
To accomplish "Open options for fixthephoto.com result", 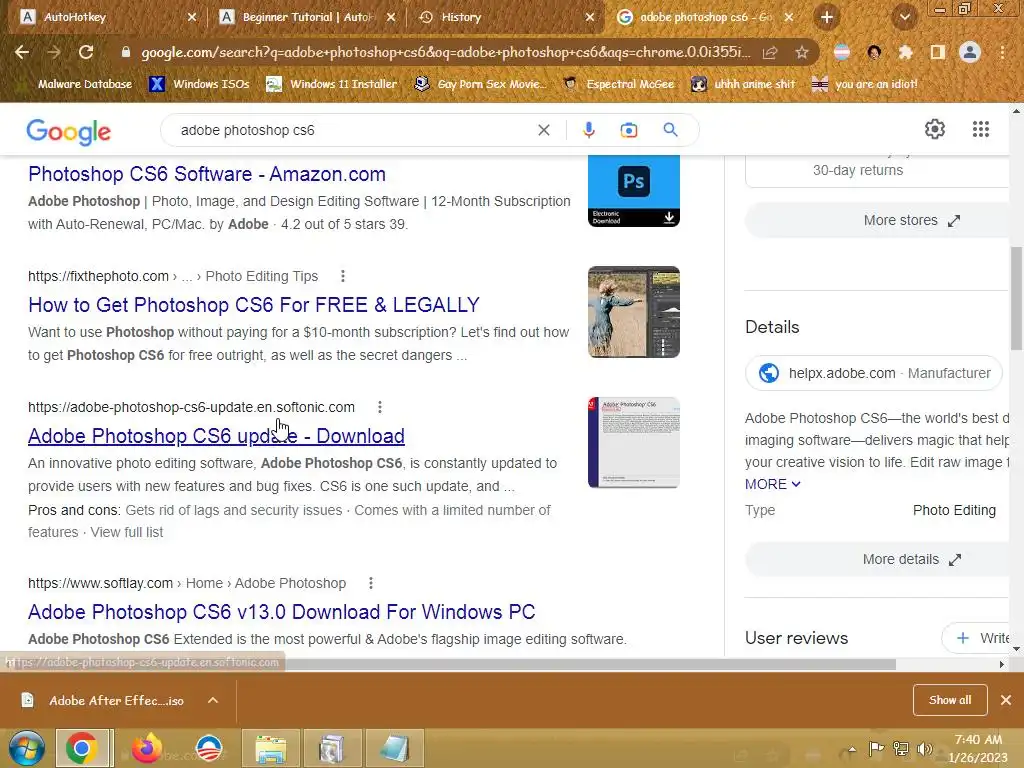I will pos(343,276).
